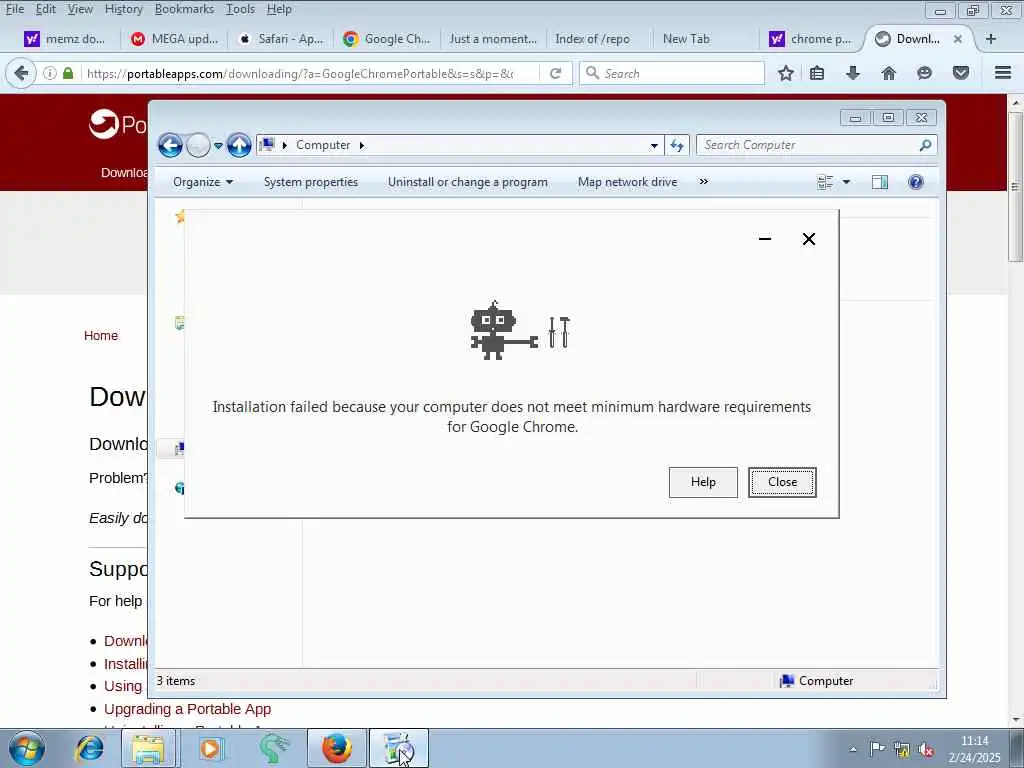Open Firefox hamburger menu
1024x768 pixels.
tap(1003, 73)
